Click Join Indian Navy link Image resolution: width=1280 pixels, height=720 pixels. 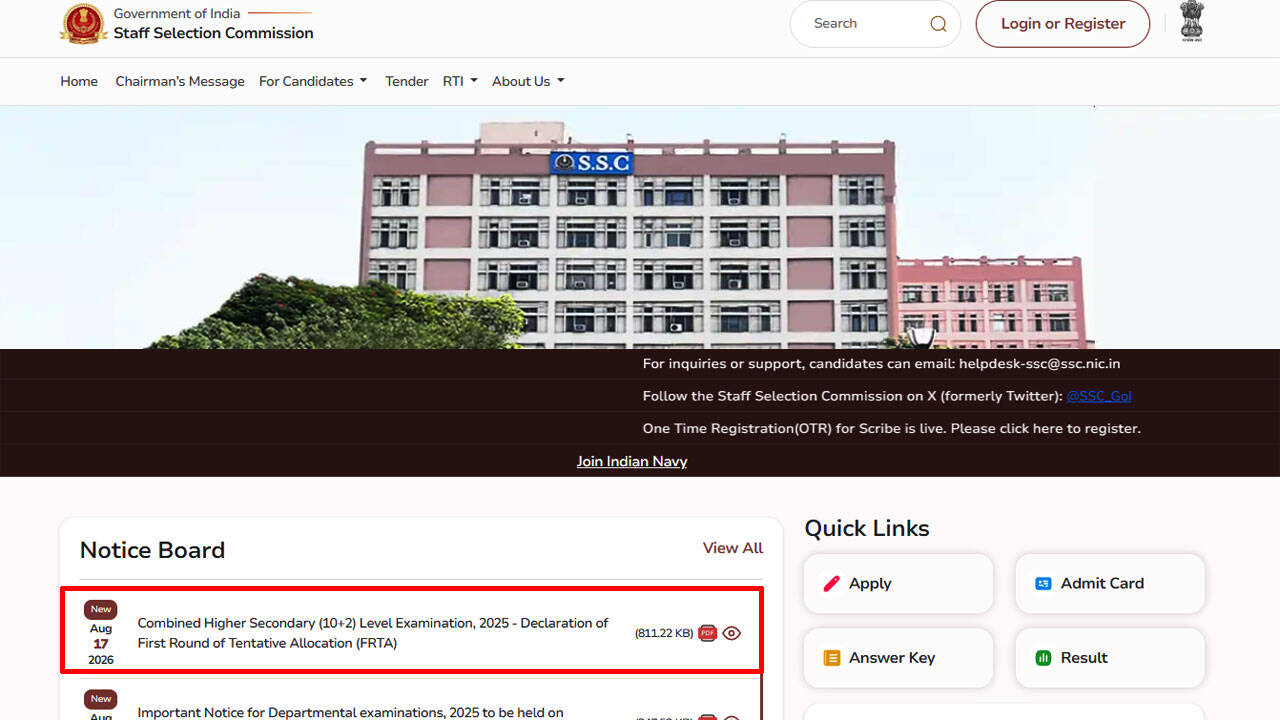[632, 461]
